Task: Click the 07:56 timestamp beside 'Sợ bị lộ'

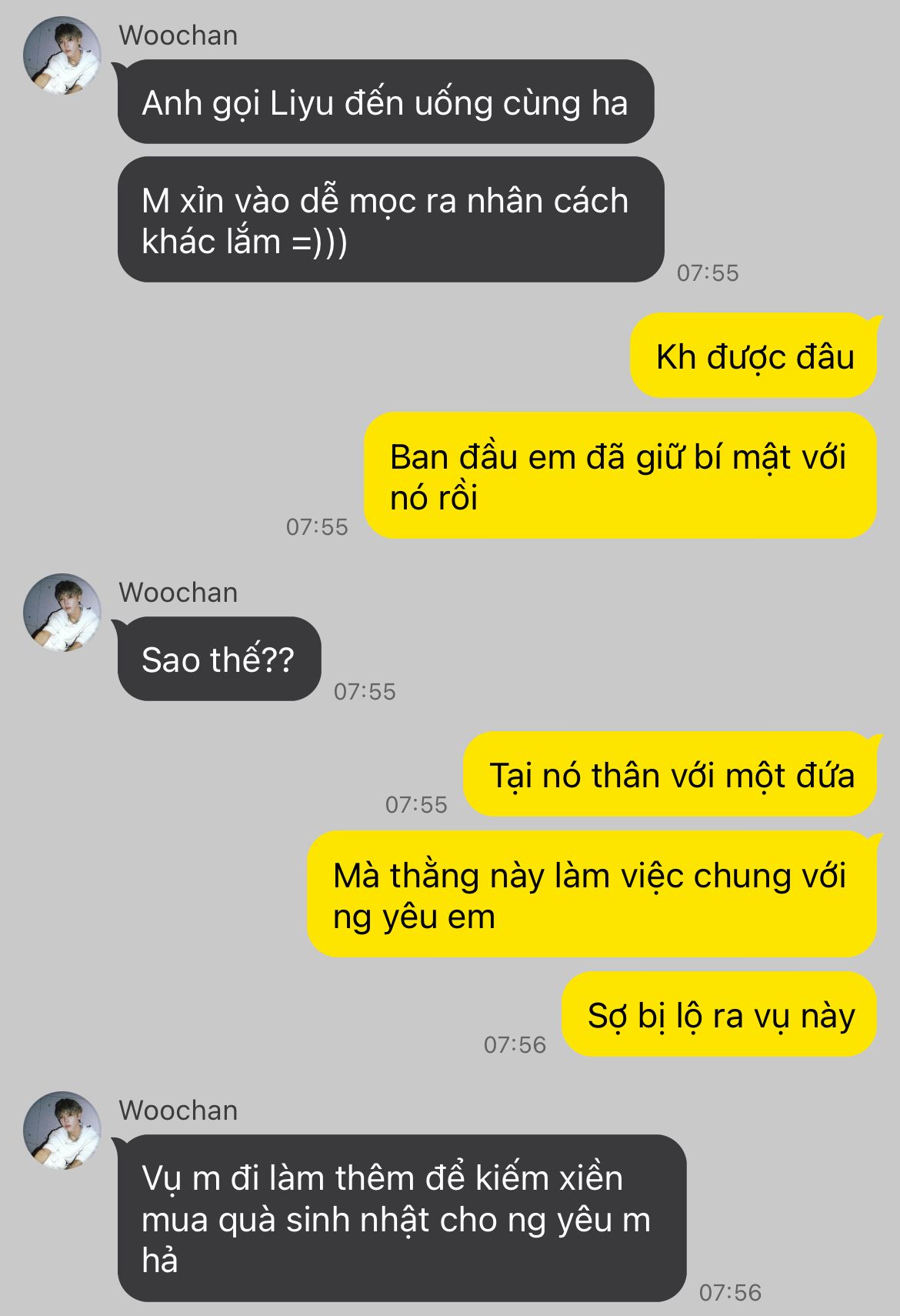Action: pos(515,1044)
